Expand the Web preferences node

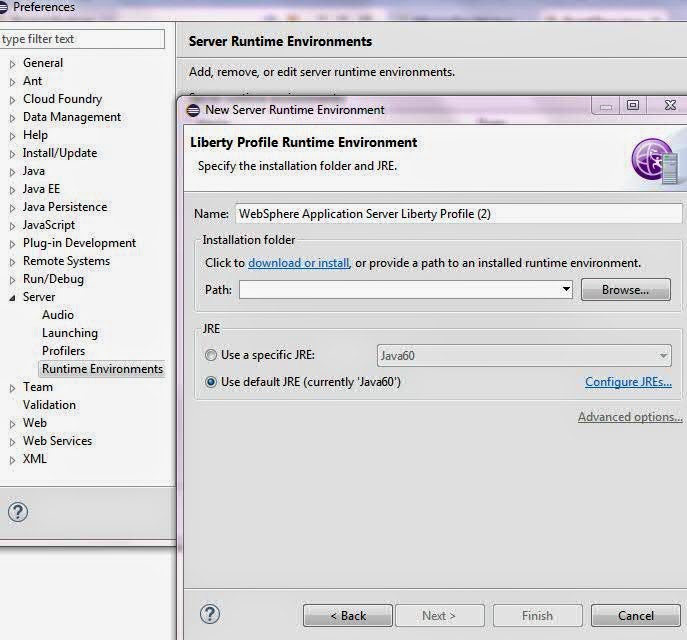[12, 424]
